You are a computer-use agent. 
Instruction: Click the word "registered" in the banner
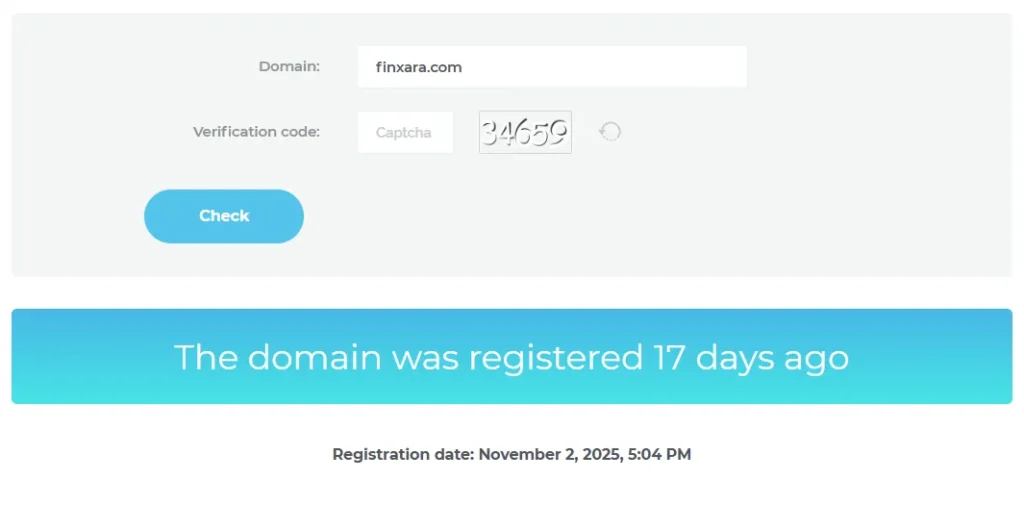pos(556,357)
